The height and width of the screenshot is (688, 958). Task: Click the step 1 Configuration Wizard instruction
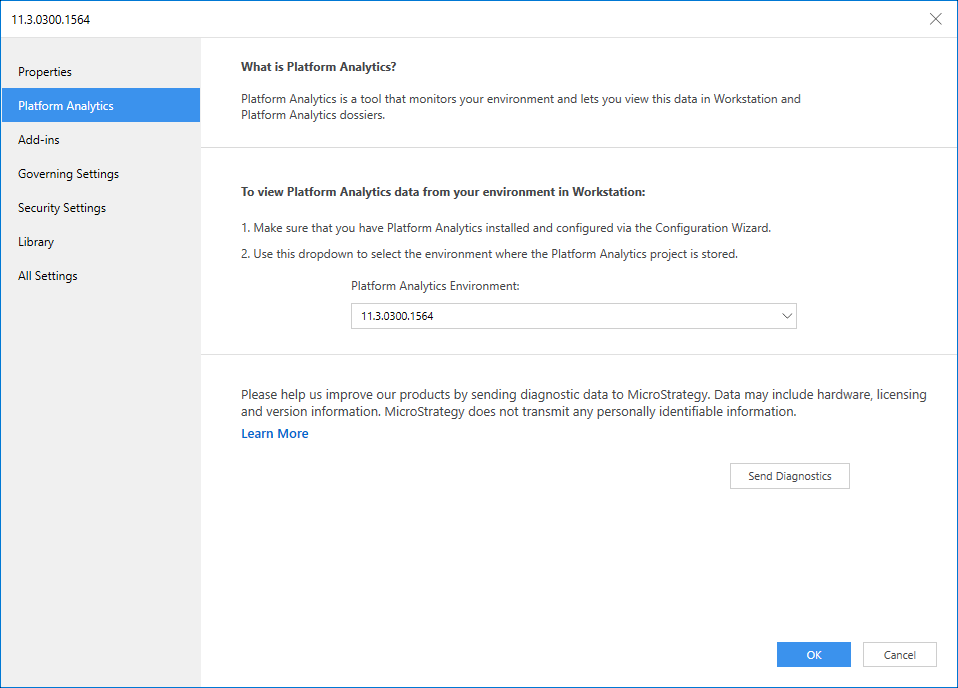(506, 228)
